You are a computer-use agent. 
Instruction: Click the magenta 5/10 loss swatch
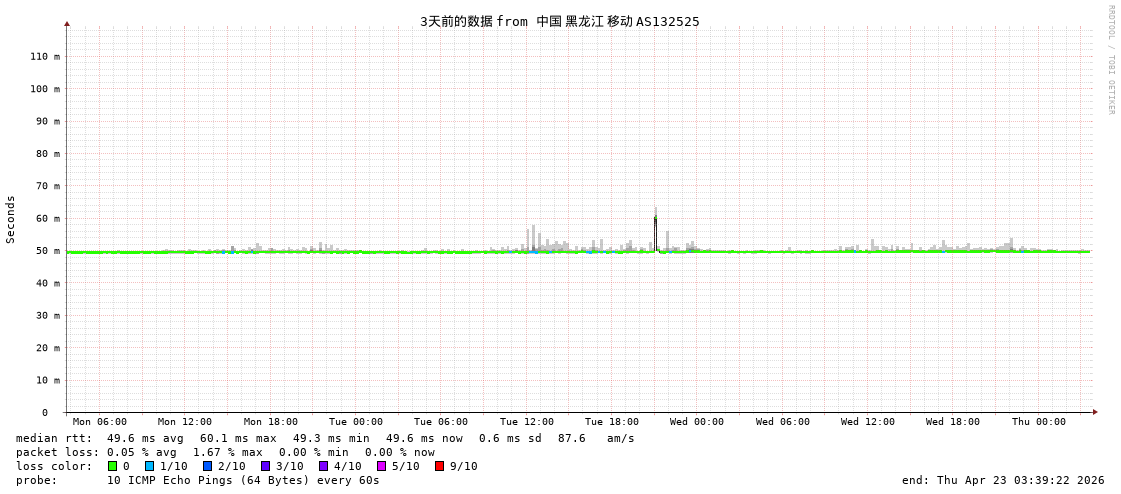tap(381, 466)
